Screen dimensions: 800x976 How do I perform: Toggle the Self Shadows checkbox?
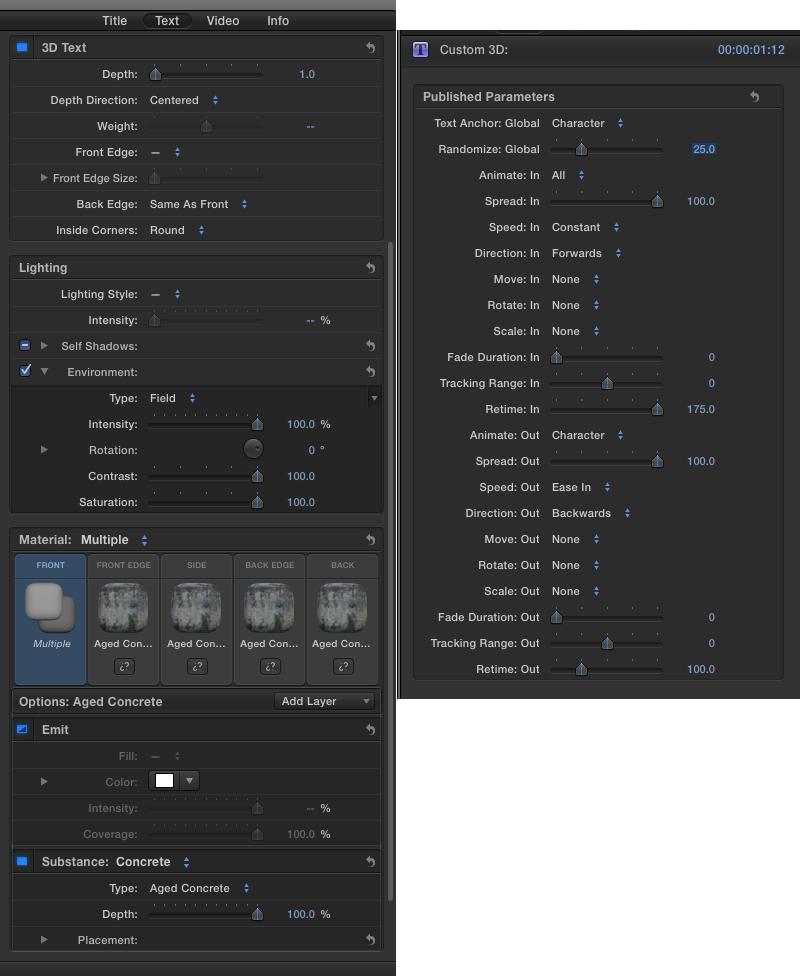tap(25, 345)
